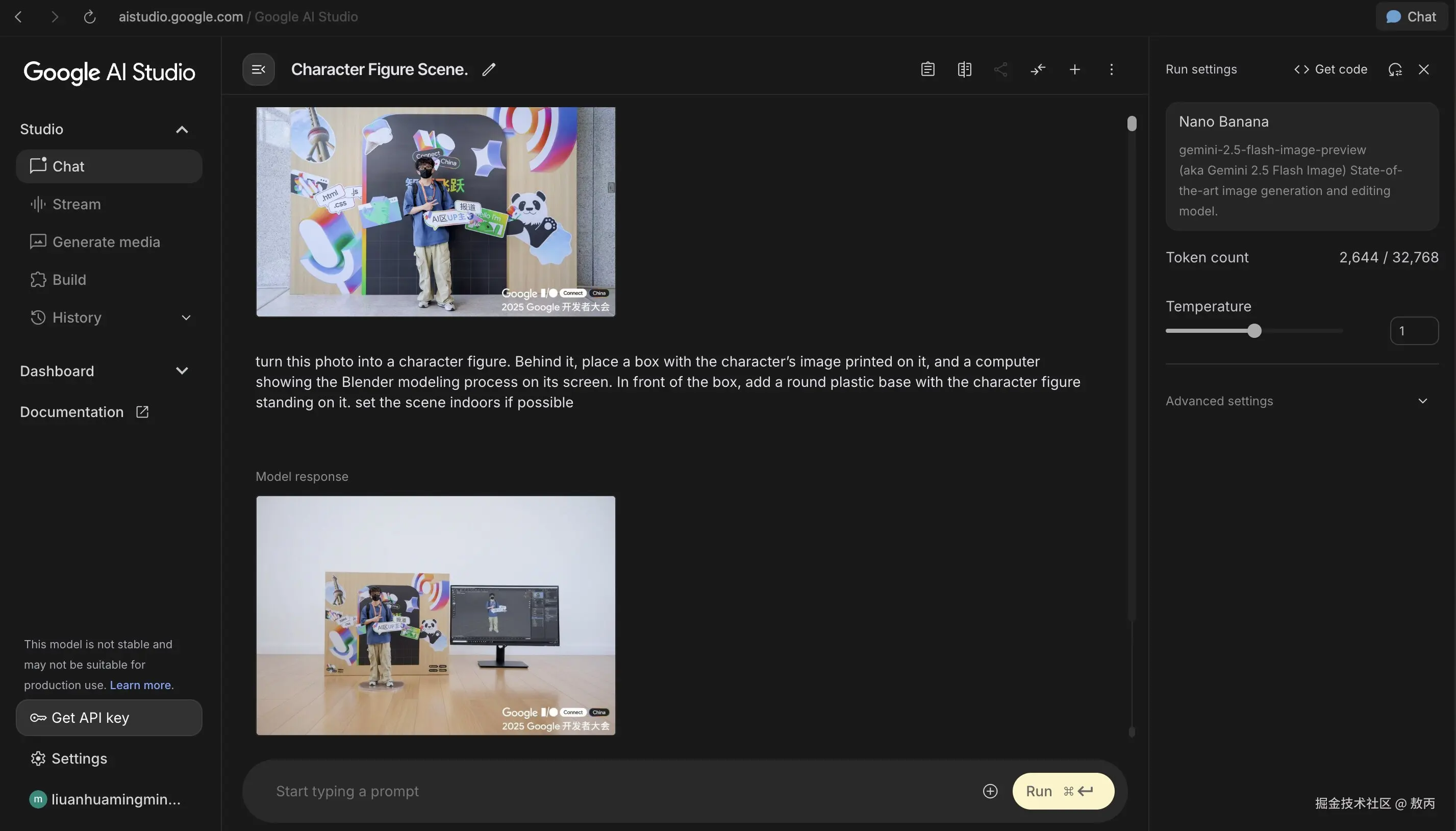Click the Get API key button
The height and width of the screenshot is (831, 1456).
109,718
